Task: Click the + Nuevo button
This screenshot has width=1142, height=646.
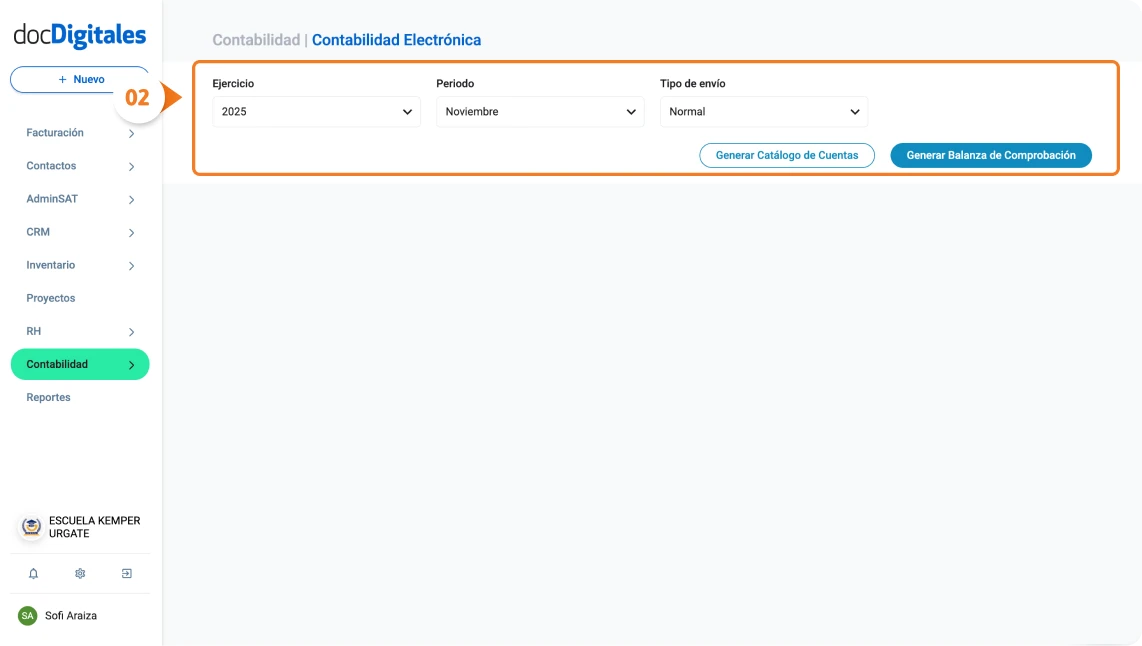Action: 79,79
